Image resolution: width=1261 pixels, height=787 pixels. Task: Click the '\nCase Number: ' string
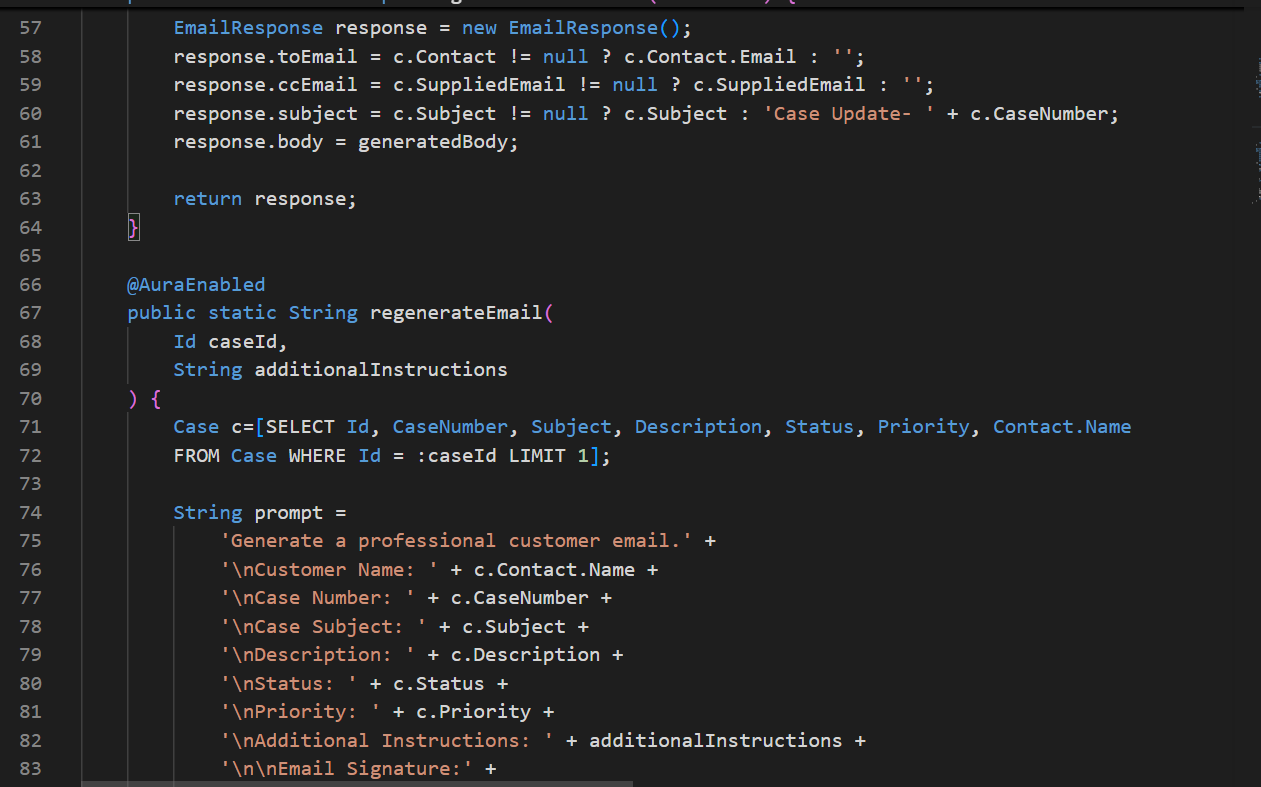point(318,598)
